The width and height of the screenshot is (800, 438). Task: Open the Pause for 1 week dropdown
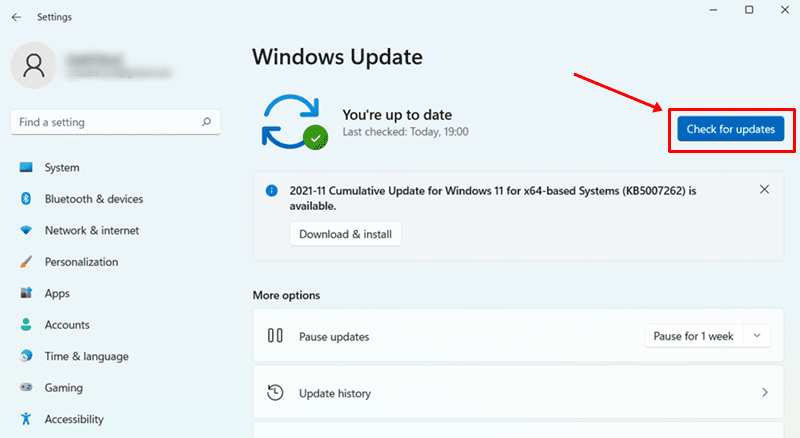point(707,336)
